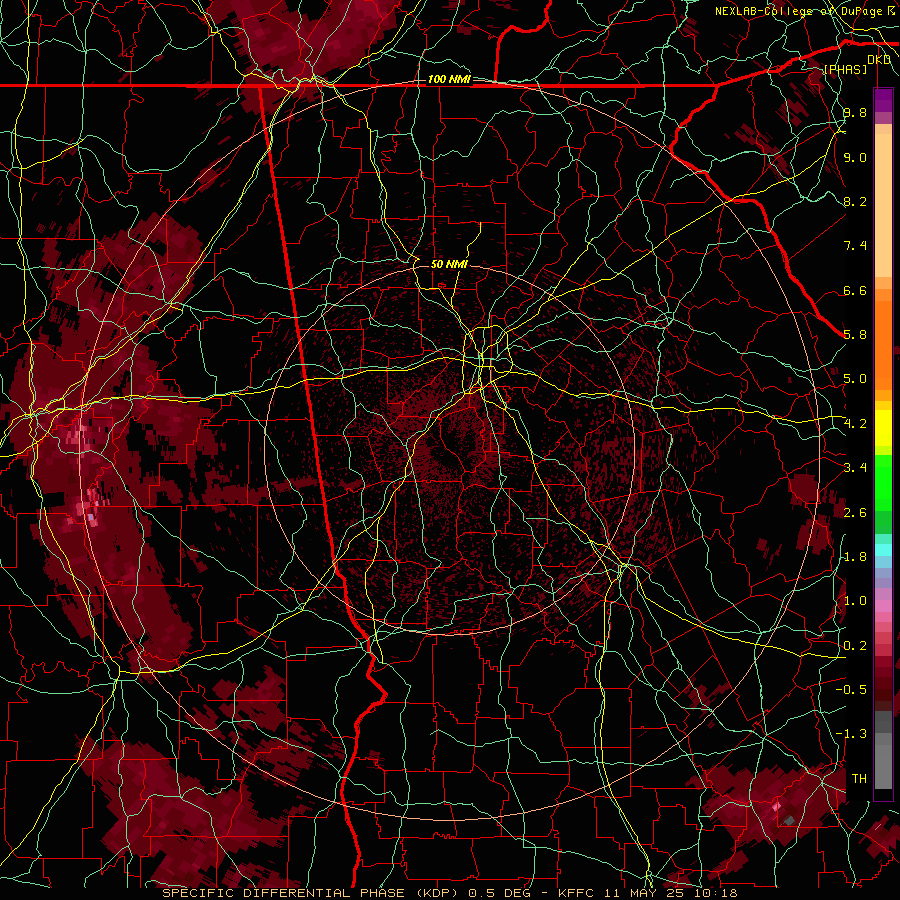Click the cyan swatch on the color bar
This screenshot has width=900, height=900.
click(883, 550)
